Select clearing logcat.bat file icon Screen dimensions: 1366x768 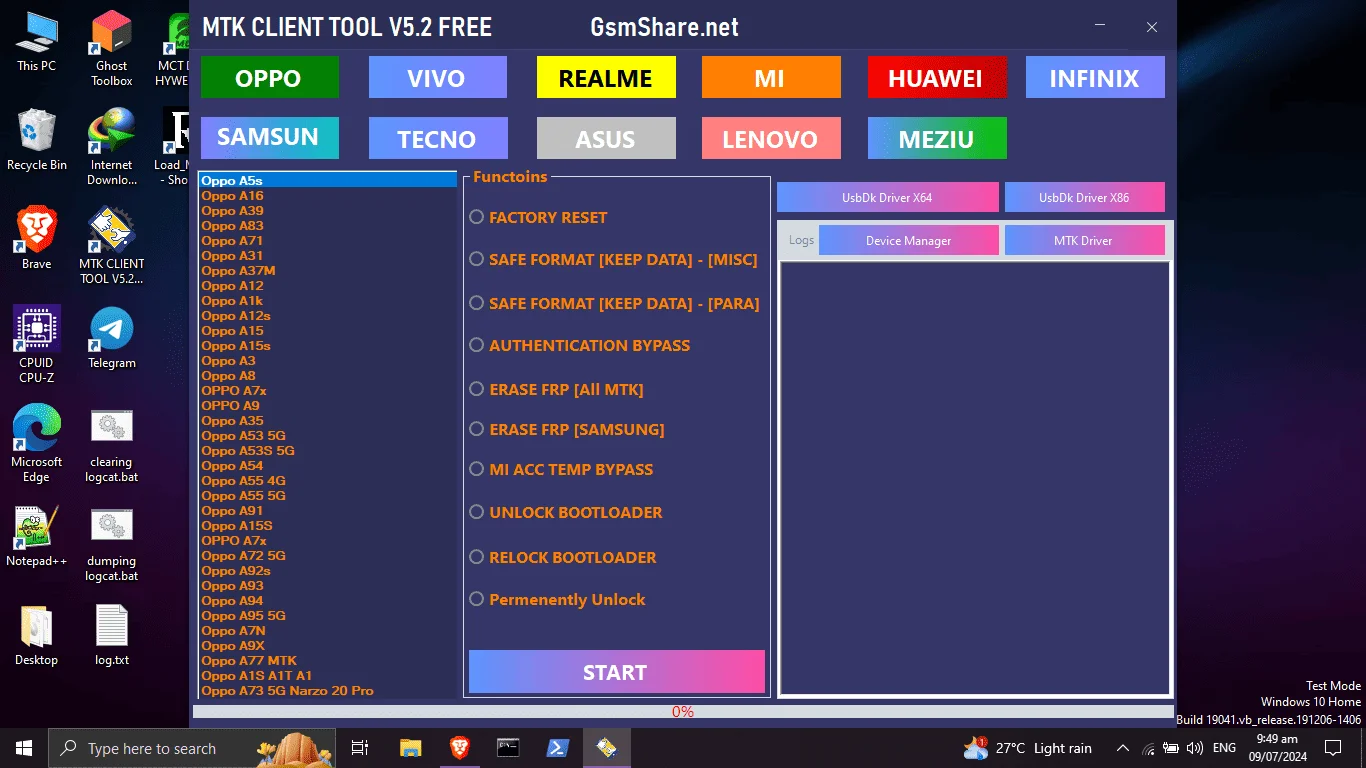tap(111, 444)
